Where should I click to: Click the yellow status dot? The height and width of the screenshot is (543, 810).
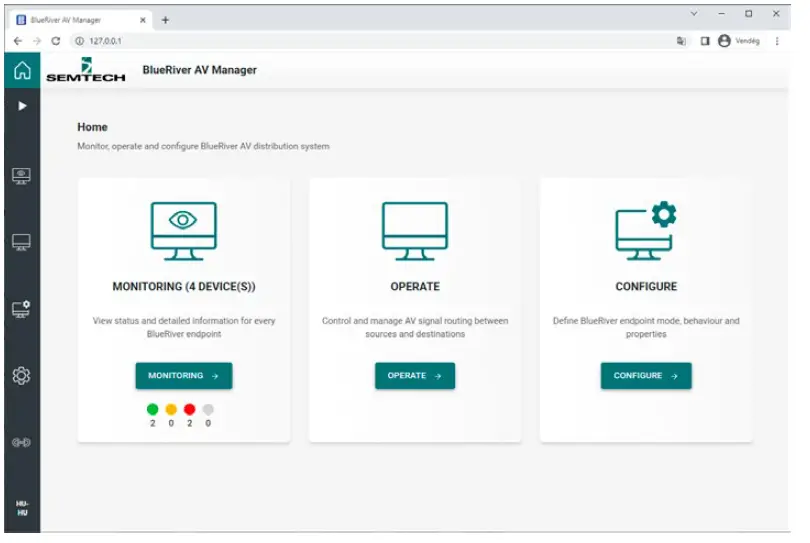pos(172,412)
